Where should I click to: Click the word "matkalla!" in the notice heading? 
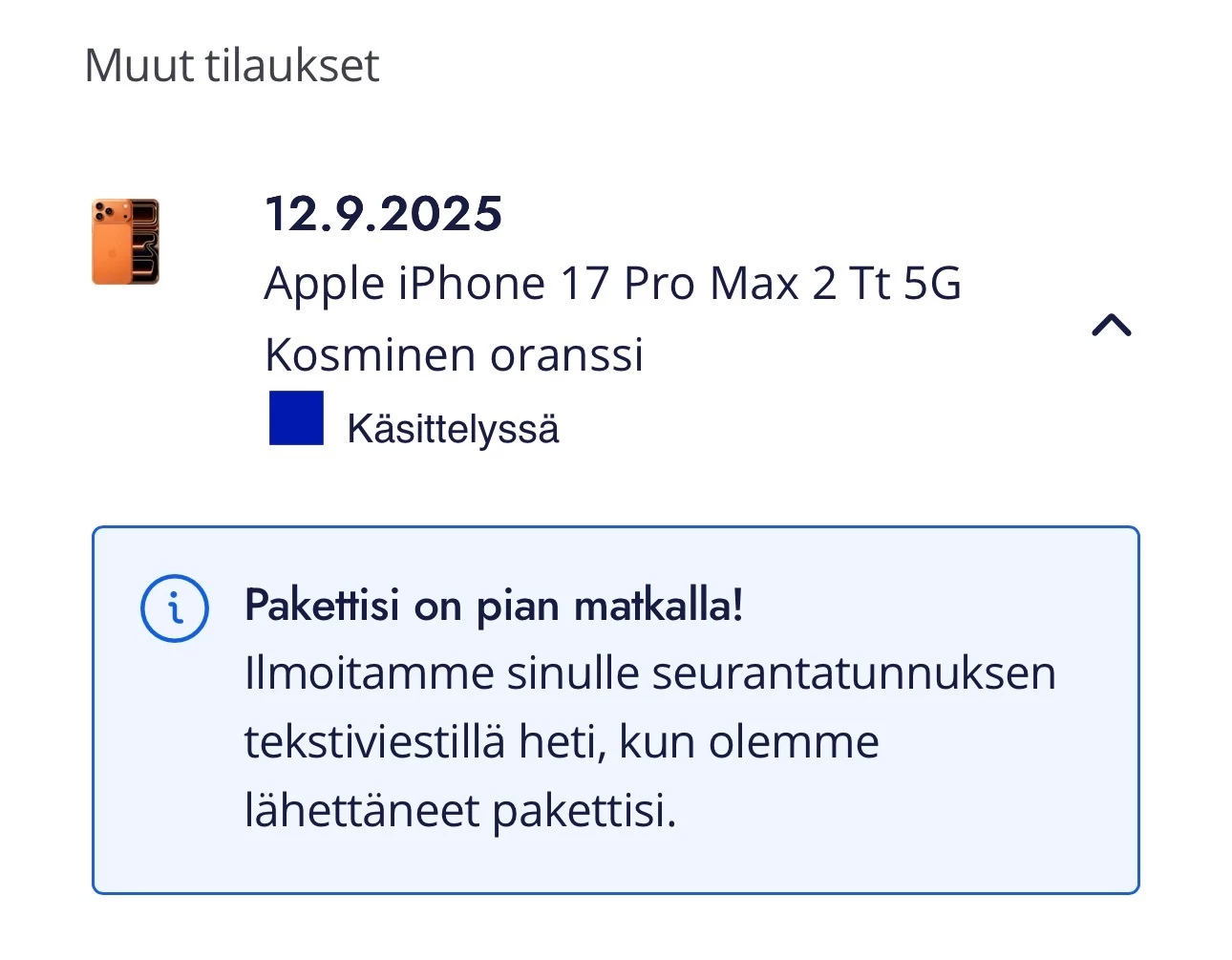659,606
